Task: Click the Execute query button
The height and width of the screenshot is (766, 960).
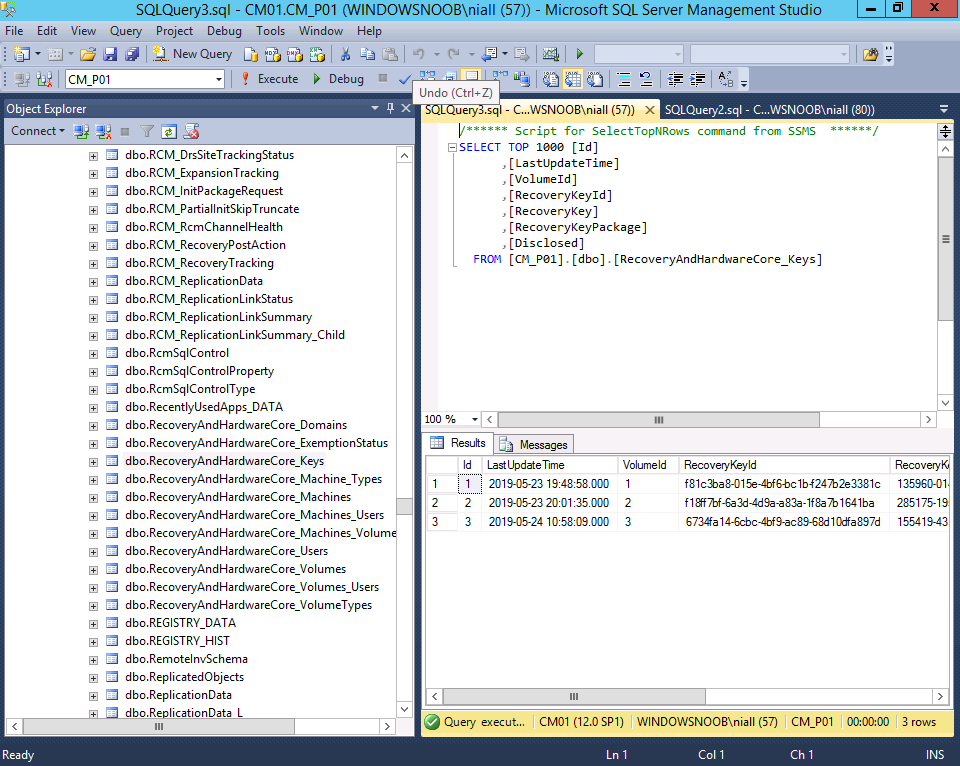Action: click(x=269, y=79)
